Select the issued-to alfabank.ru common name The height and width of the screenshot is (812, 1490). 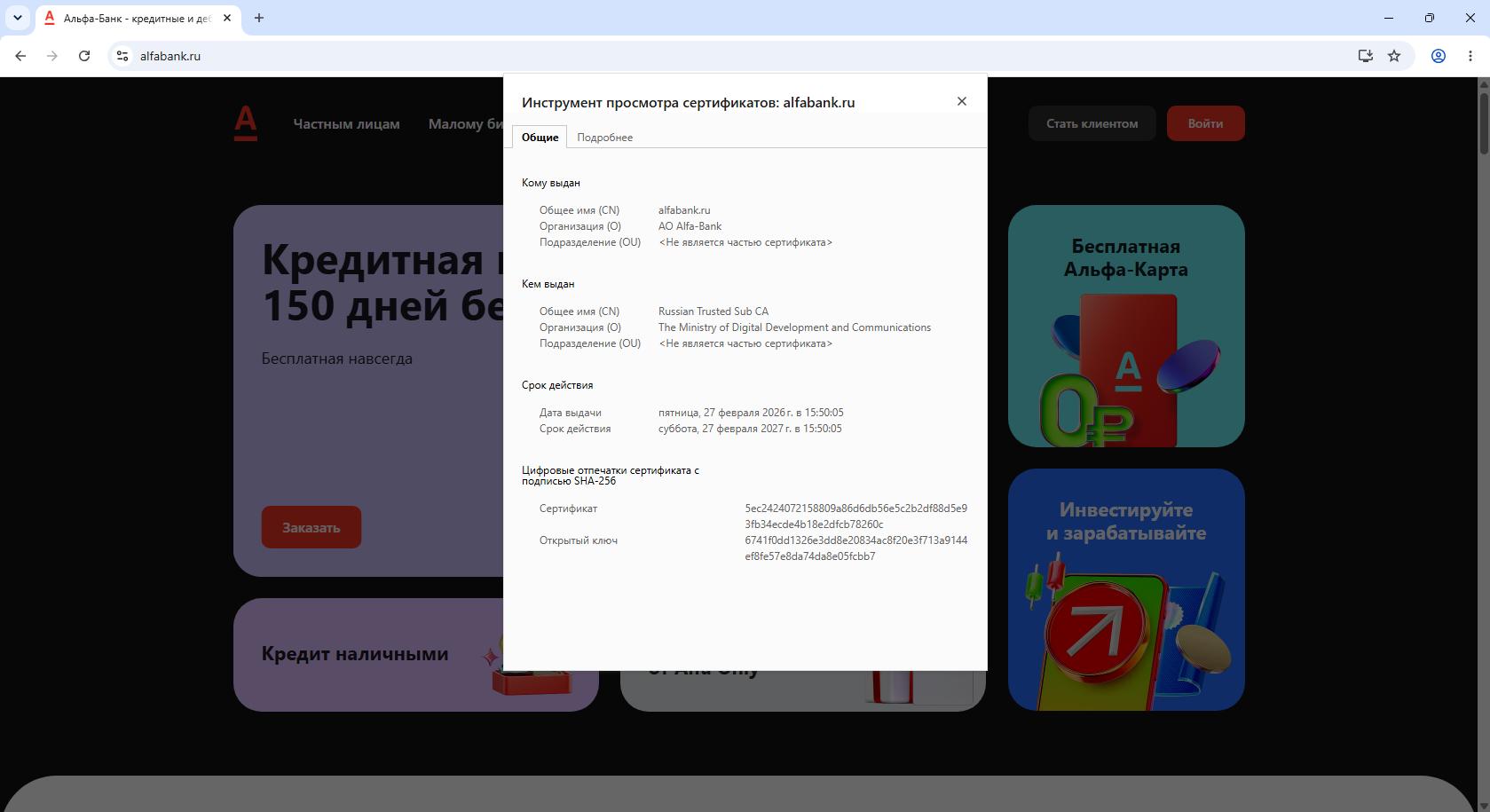click(684, 210)
